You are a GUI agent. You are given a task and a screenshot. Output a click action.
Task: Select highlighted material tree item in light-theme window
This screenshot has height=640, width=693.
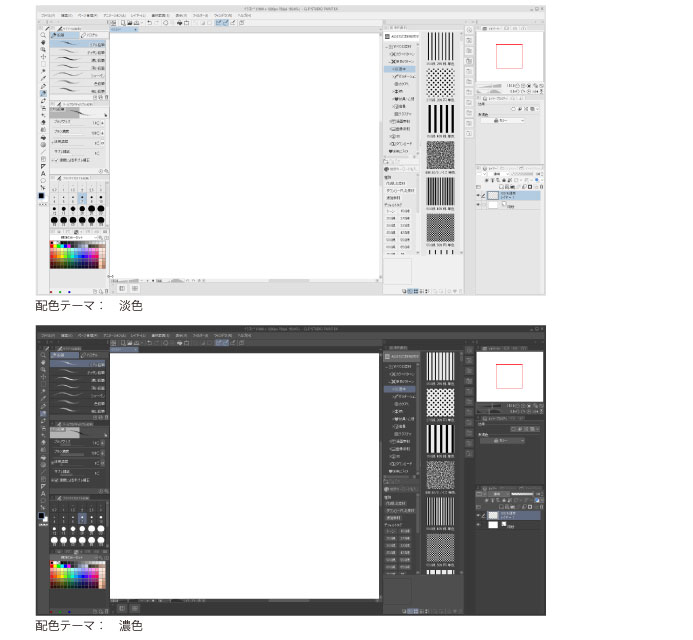400,69
